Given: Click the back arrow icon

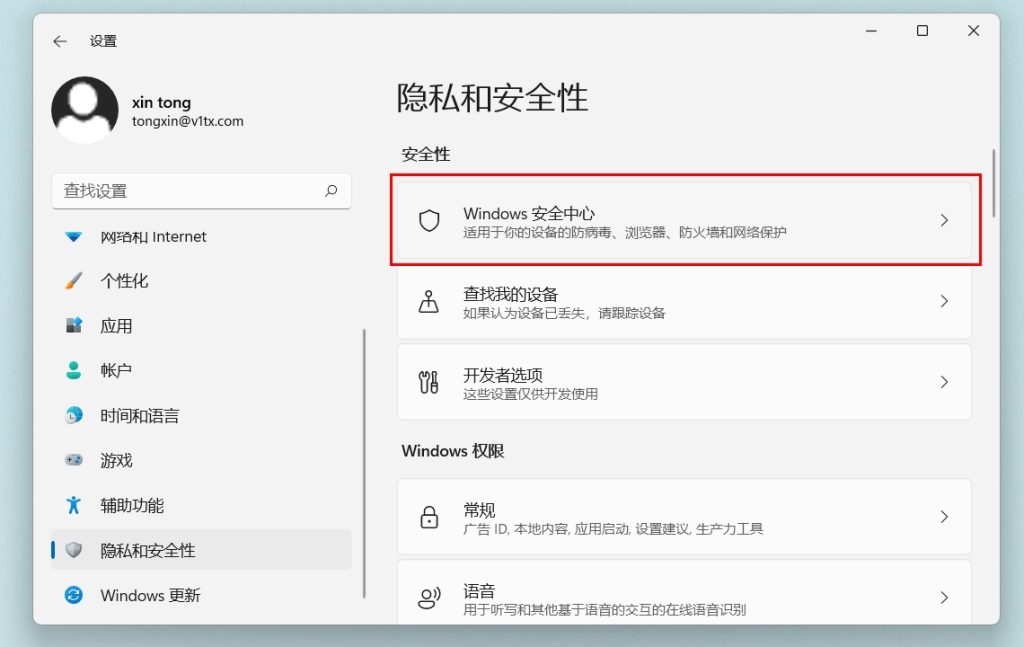Looking at the screenshot, I should click(x=60, y=41).
